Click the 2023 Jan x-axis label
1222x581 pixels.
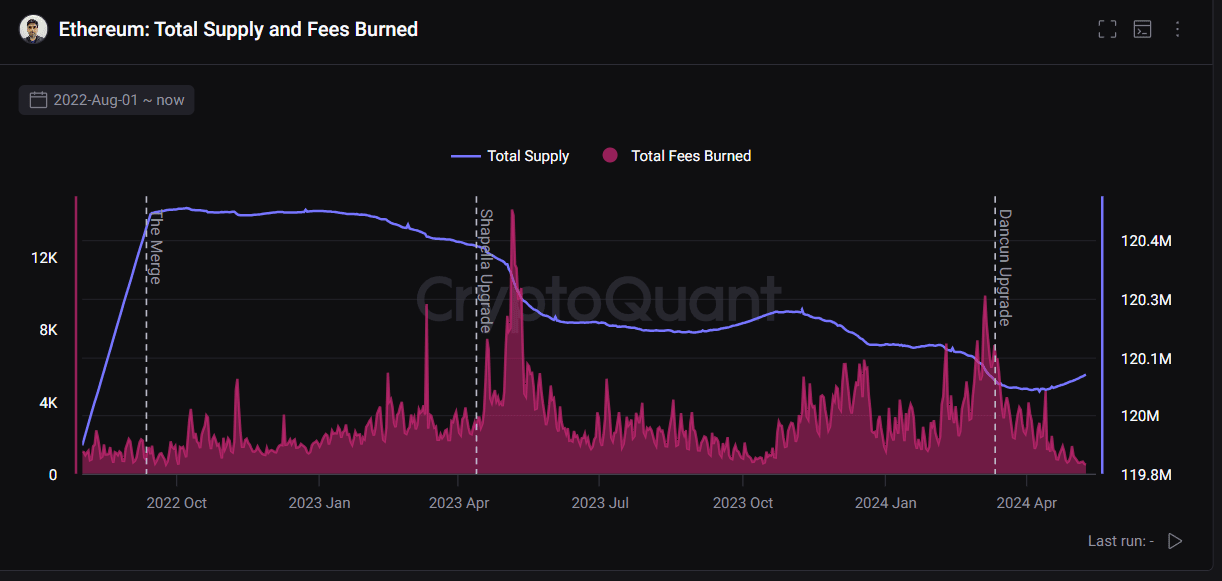click(319, 503)
